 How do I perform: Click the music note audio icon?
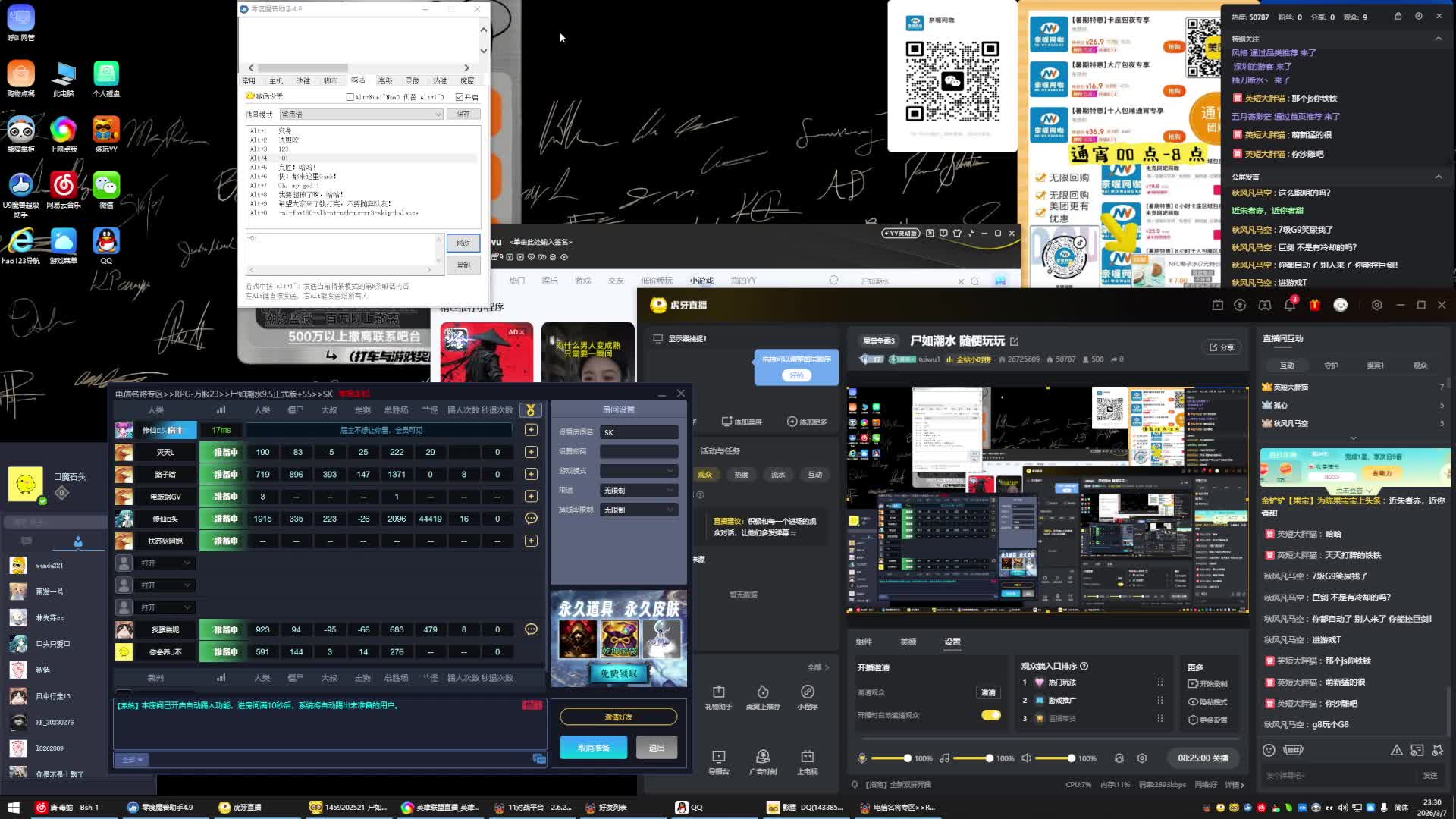pyautogui.click(x=944, y=758)
